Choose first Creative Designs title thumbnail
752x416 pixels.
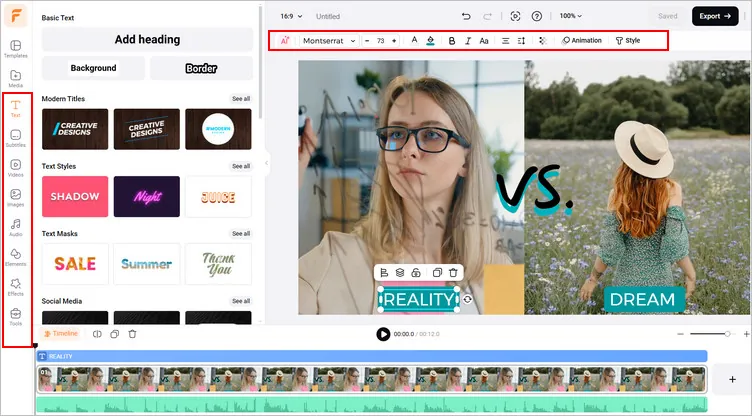point(75,129)
